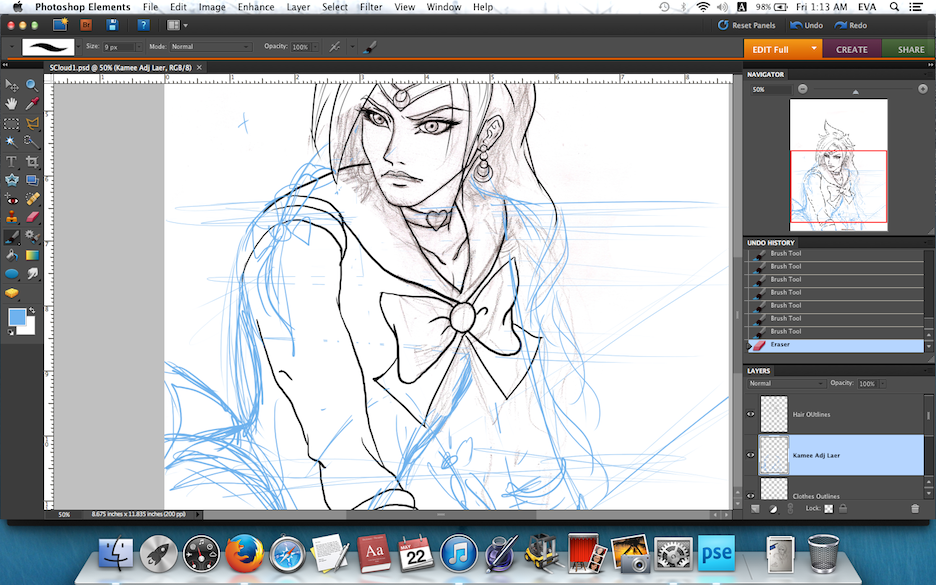Switch to the CREATE tab
Screen dimensions: 936x585
(x=852, y=49)
